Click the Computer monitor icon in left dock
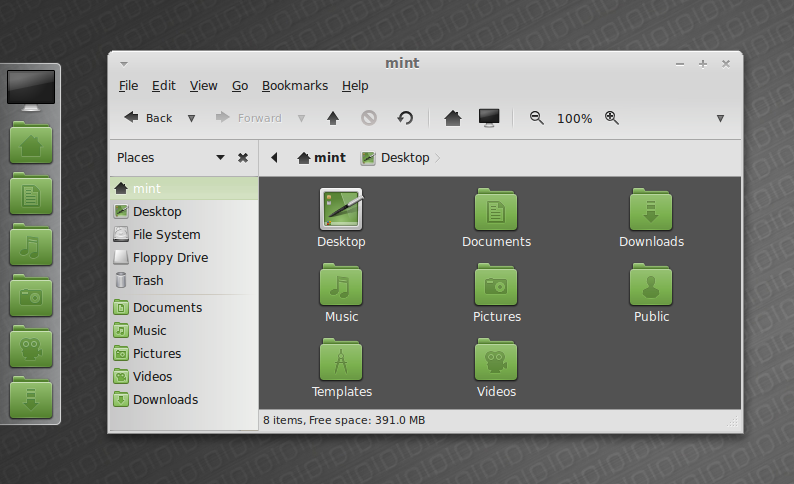The width and height of the screenshot is (794, 484). pyautogui.click(x=31, y=91)
